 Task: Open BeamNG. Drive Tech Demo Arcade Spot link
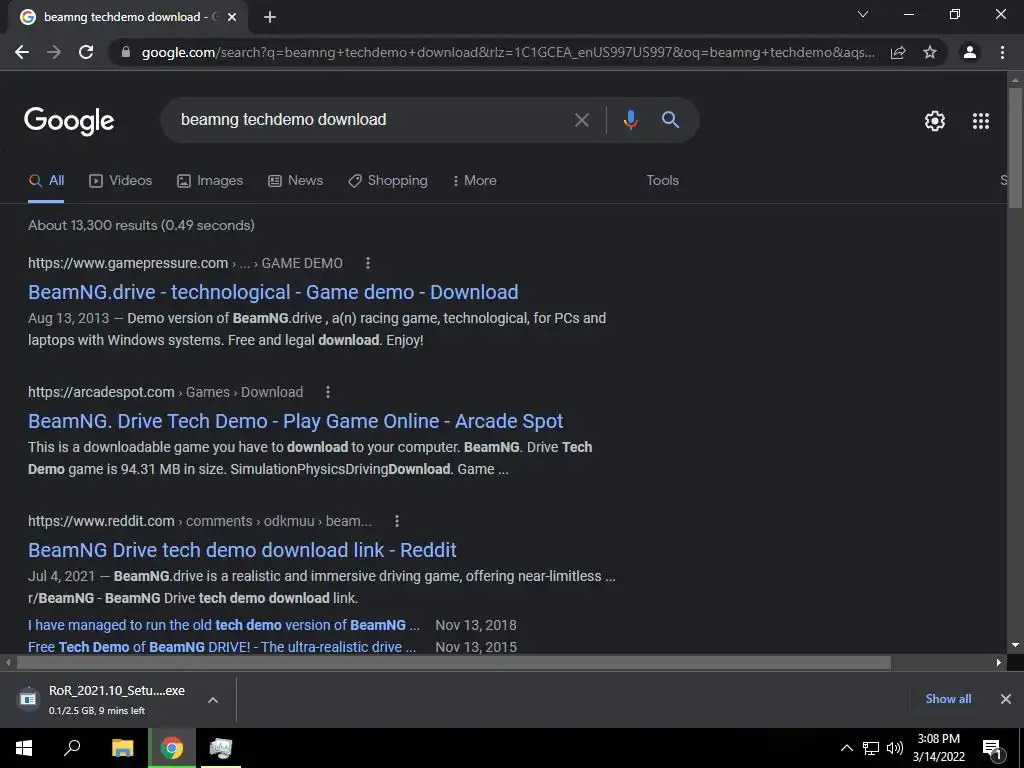coord(295,421)
